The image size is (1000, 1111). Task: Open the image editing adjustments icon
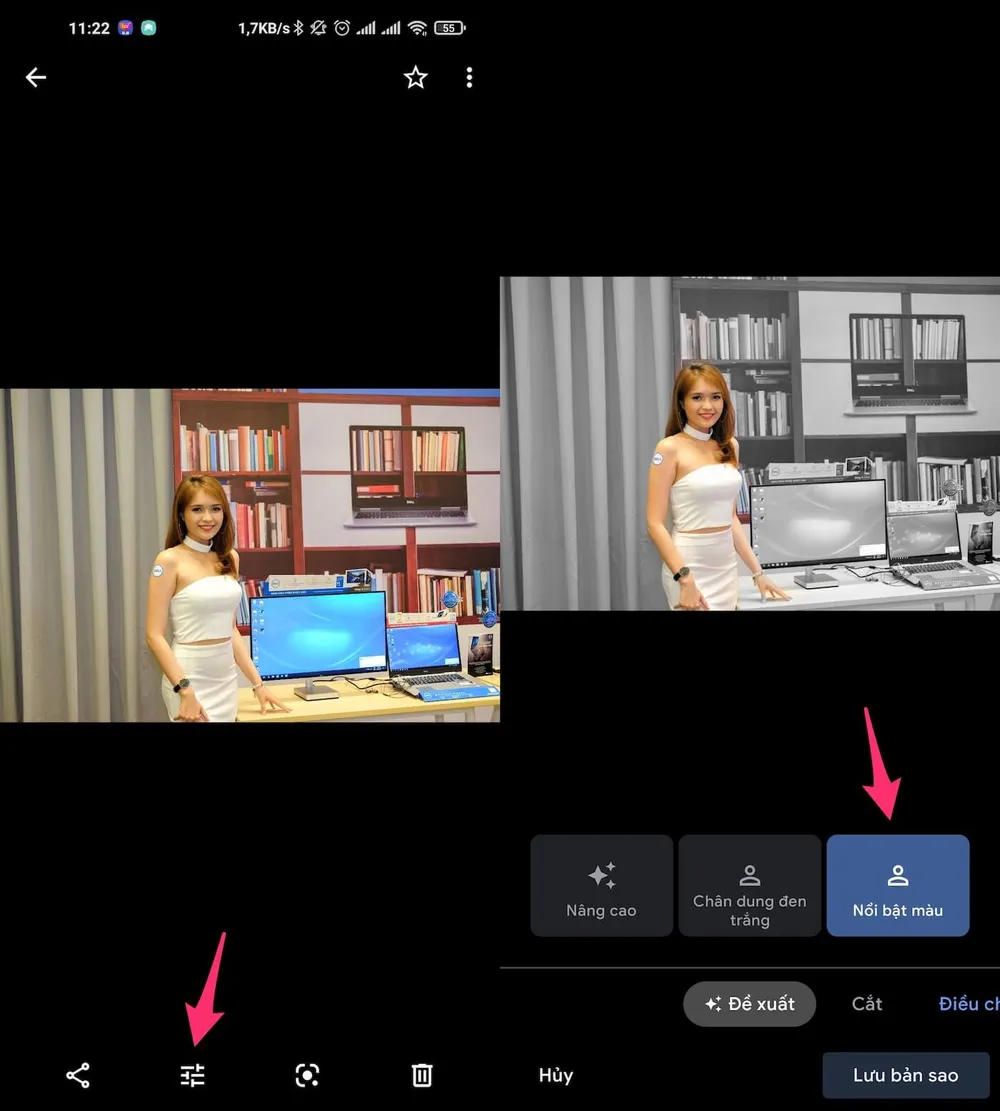pos(192,1075)
